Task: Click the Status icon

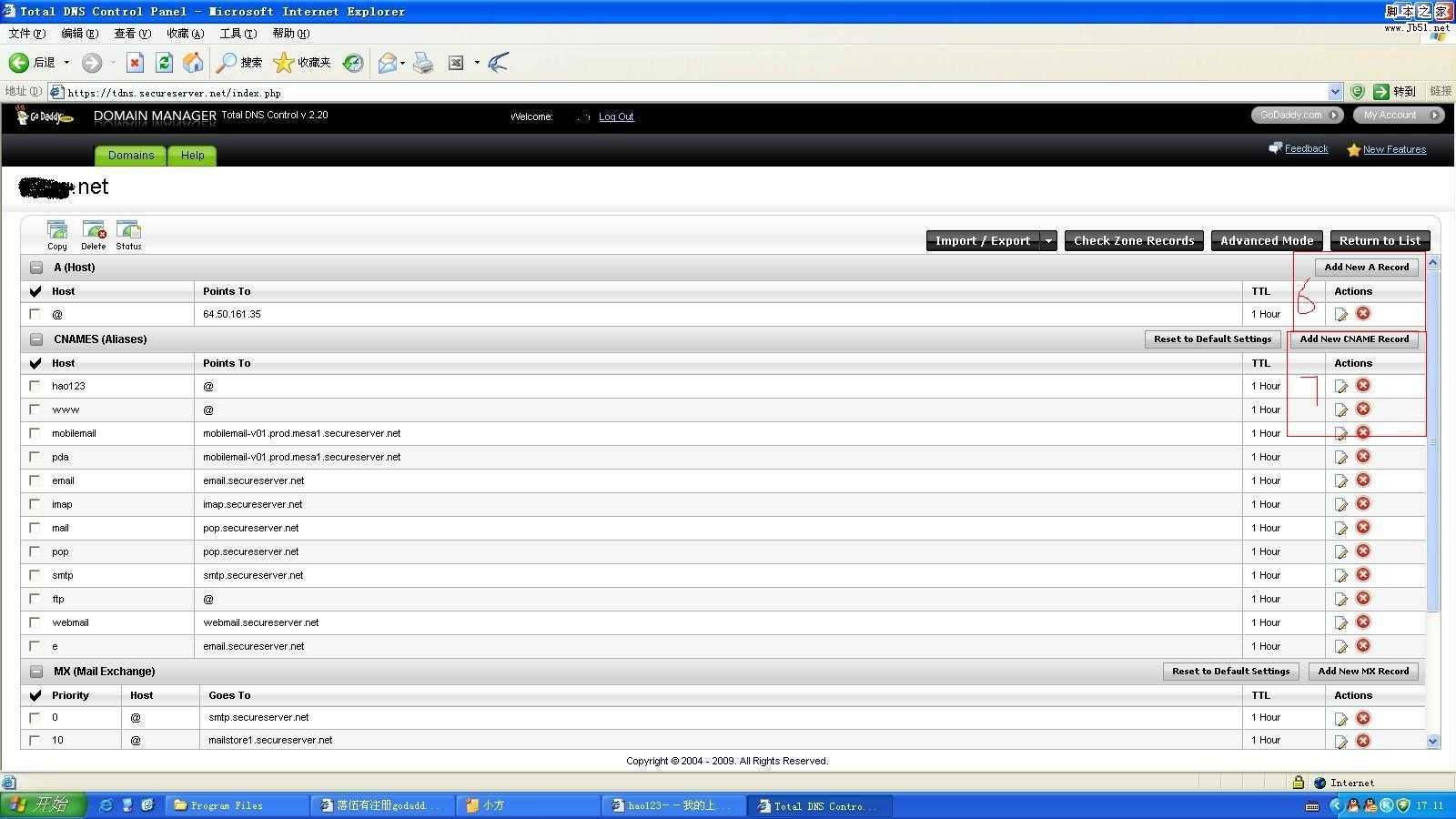Action: tap(128, 230)
